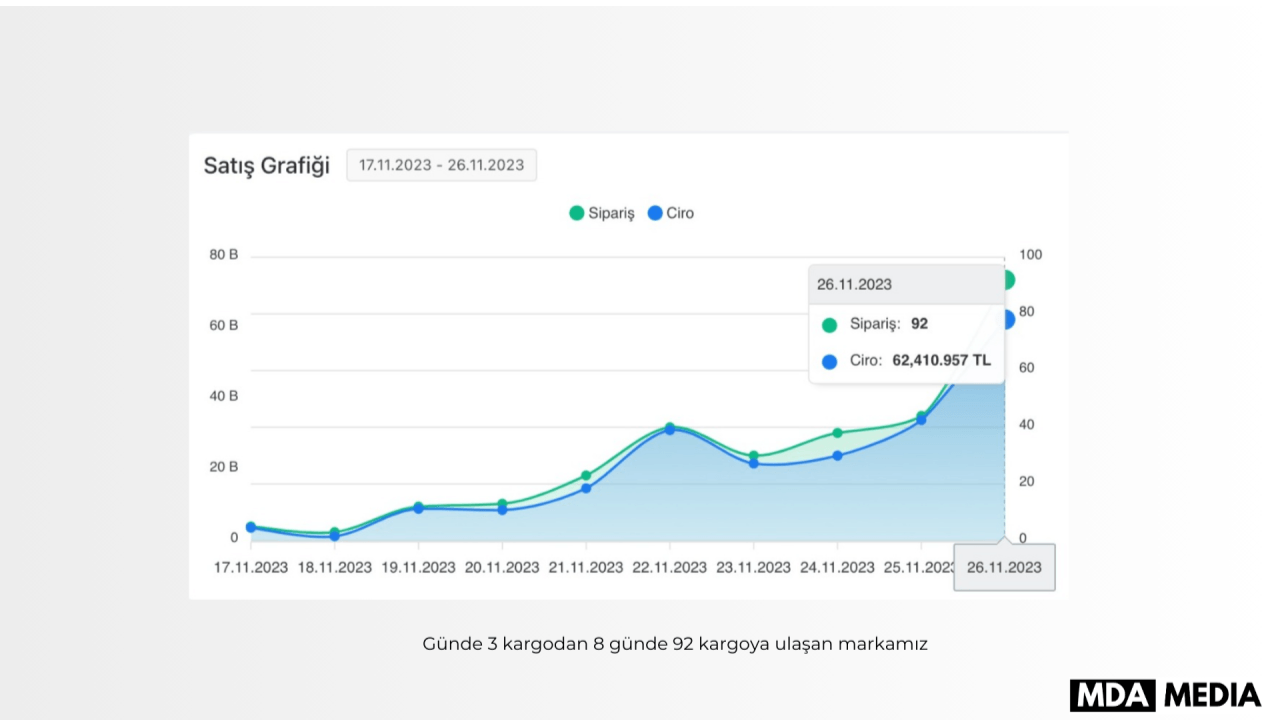The width and height of the screenshot is (1280, 720).
Task: Click the Ciro: 62,410.957 TL tooltip row
Action: (x=906, y=361)
